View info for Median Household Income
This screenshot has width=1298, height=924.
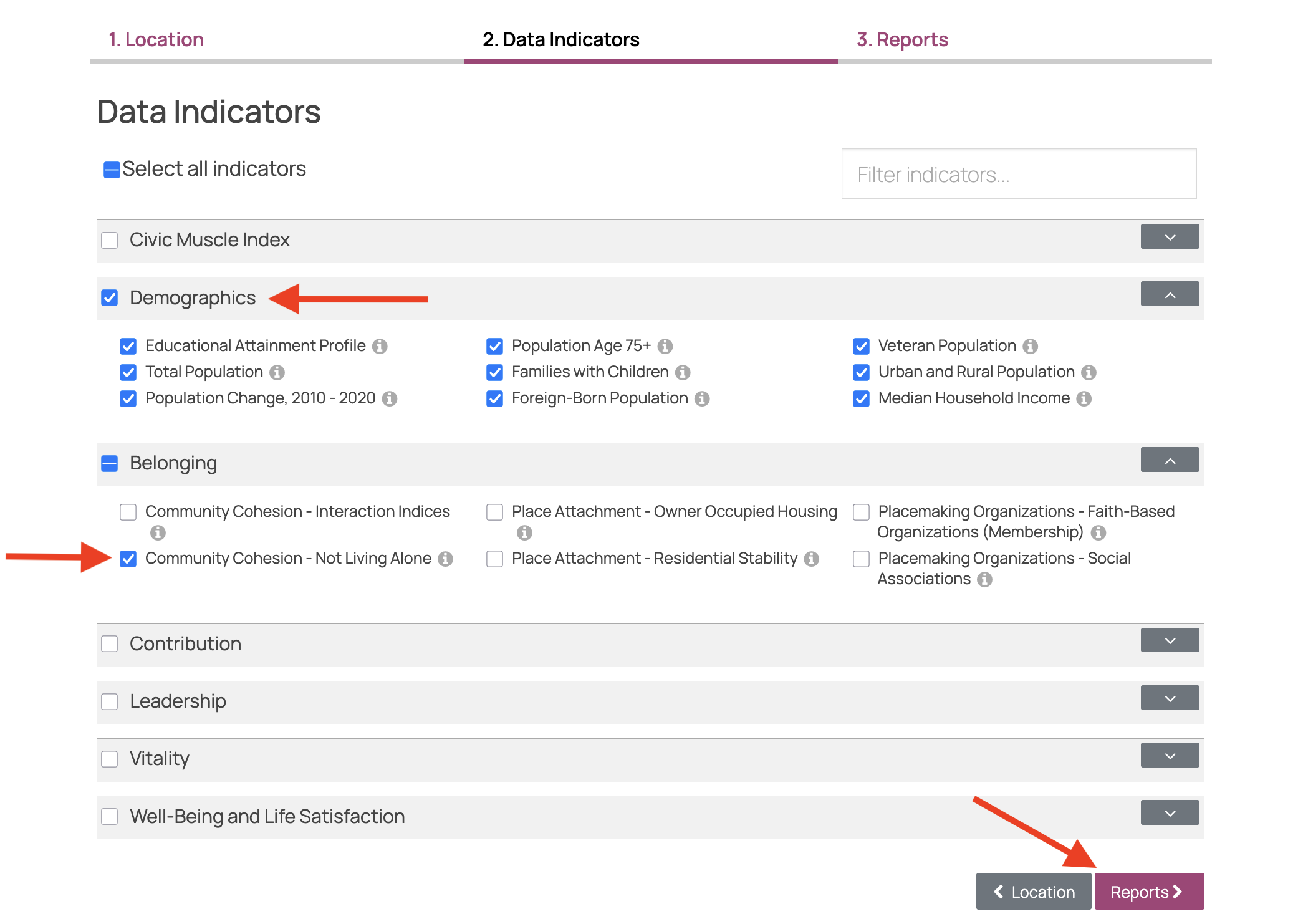(1085, 398)
